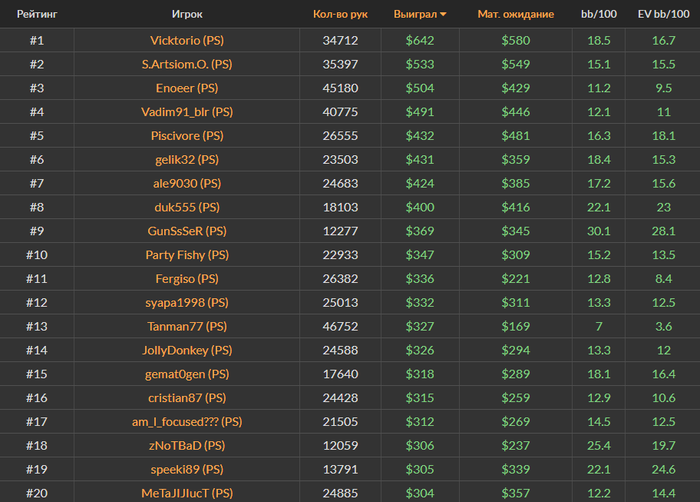The height and width of the screenshot is (502, 700).
Task: Click the Рейтинг column header
Action: 37,14
